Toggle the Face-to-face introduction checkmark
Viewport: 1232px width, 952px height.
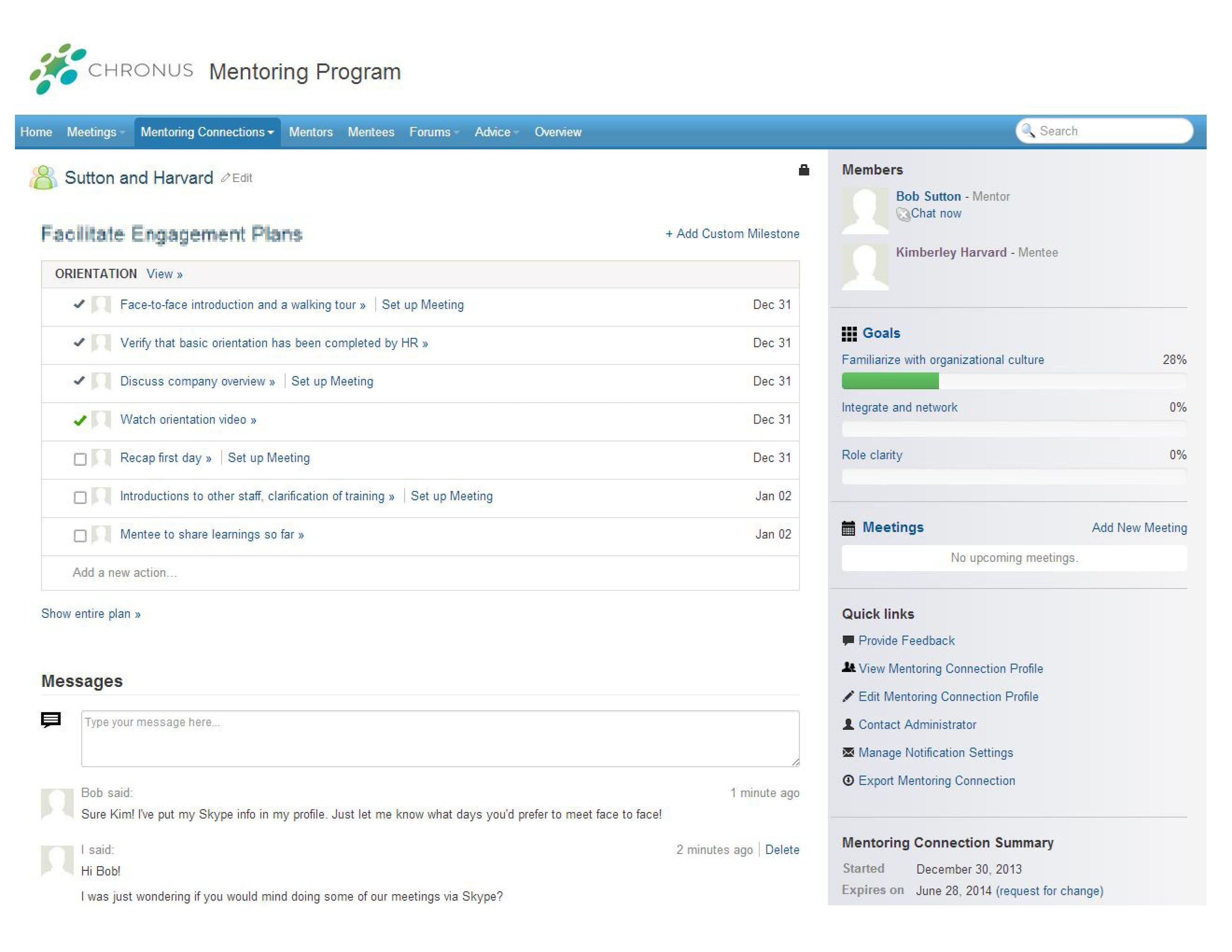(79, 304)
